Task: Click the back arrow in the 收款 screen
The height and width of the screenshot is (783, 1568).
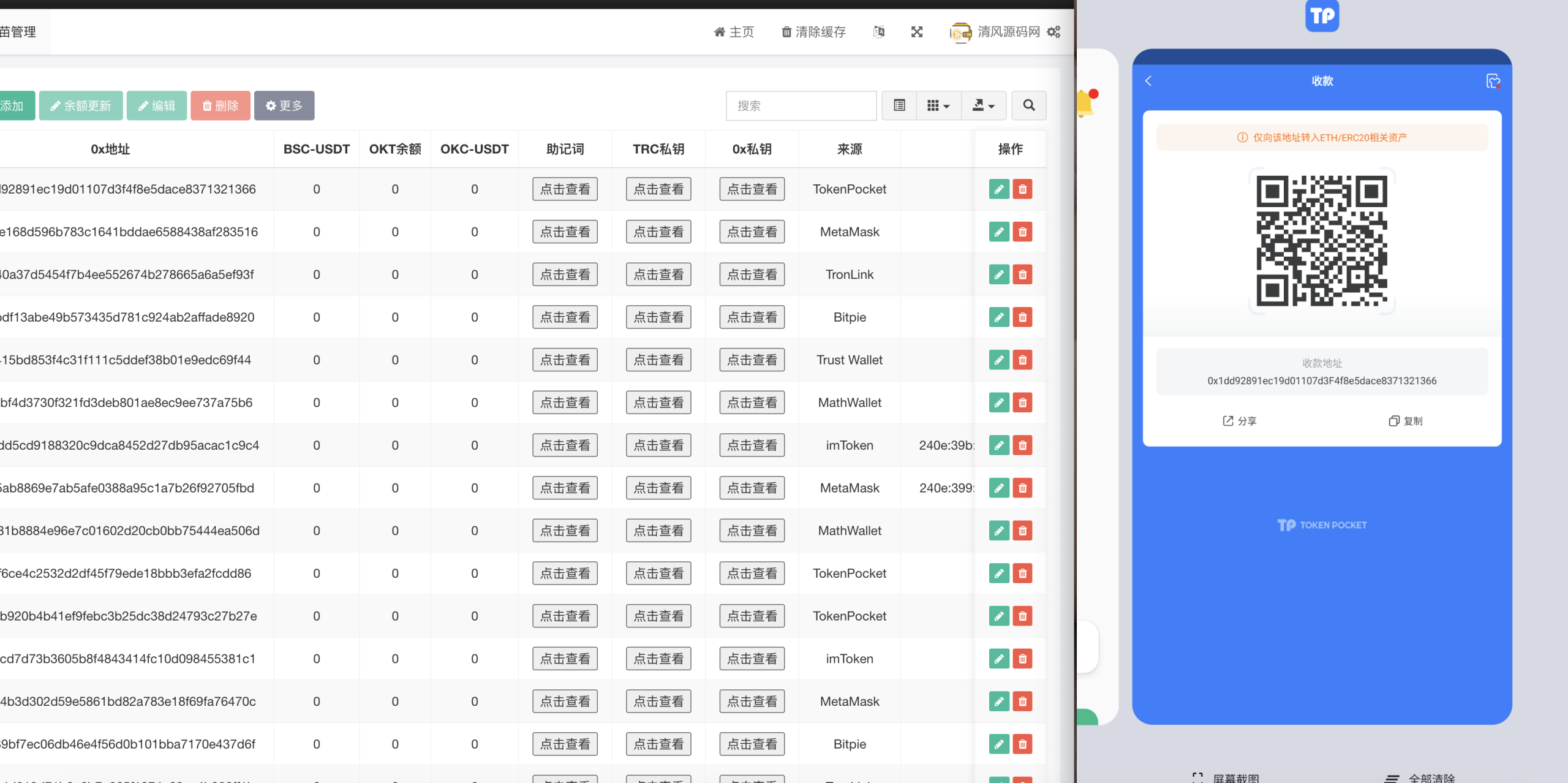Action: (1148, 81)
